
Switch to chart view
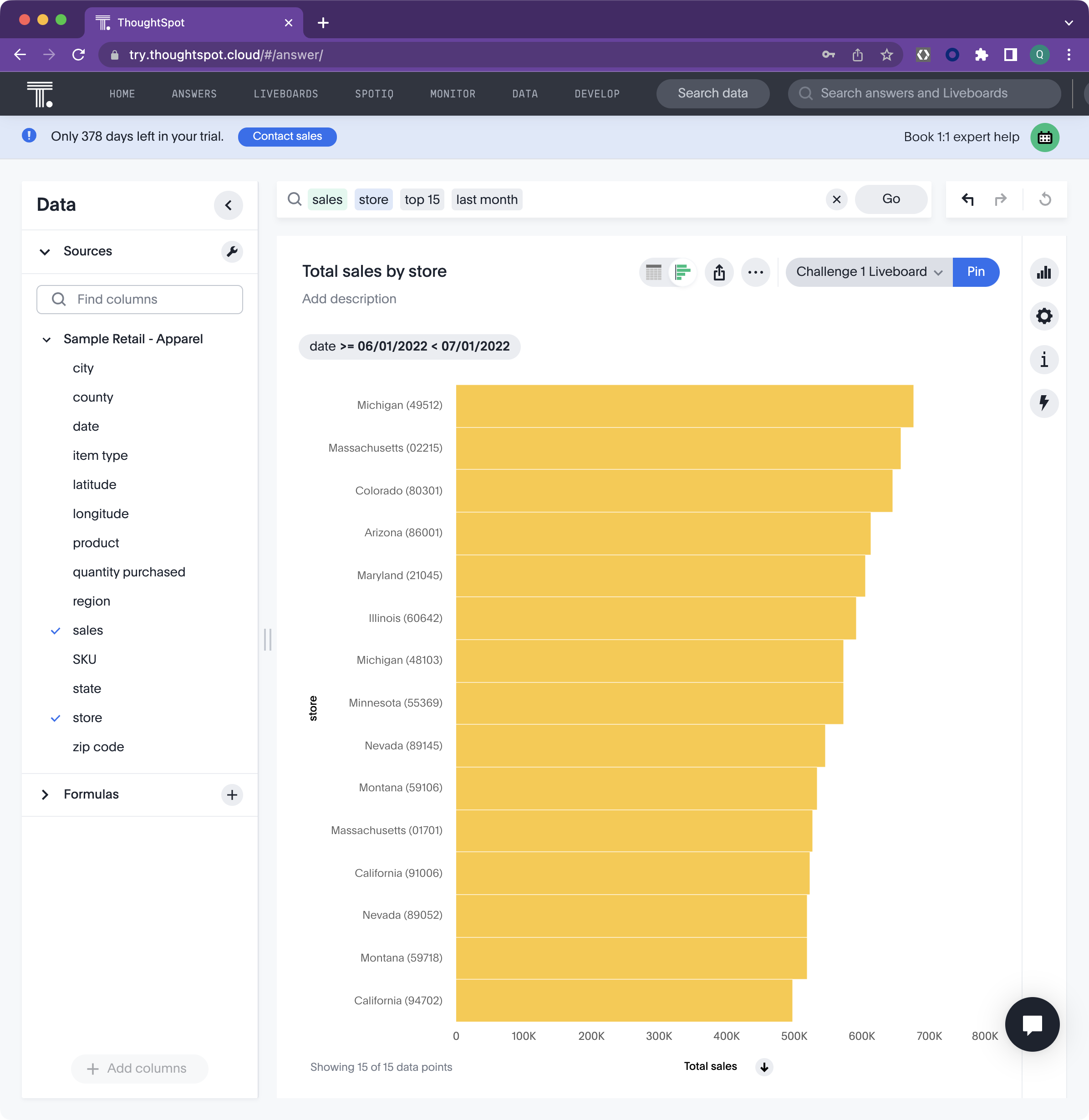pyautogui.click(x=682, y=272)
